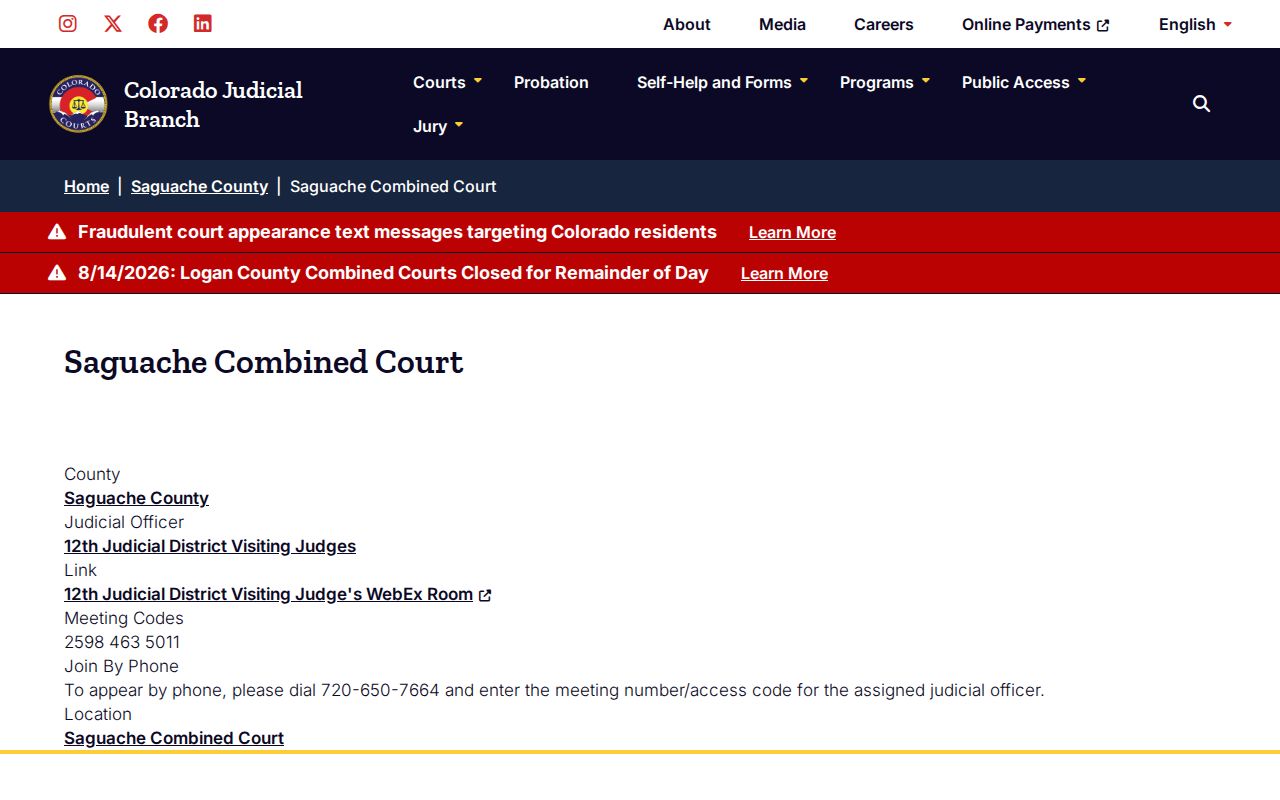Go to Home breadcrumb link
Screen dimensions: 1280x800
86,186
